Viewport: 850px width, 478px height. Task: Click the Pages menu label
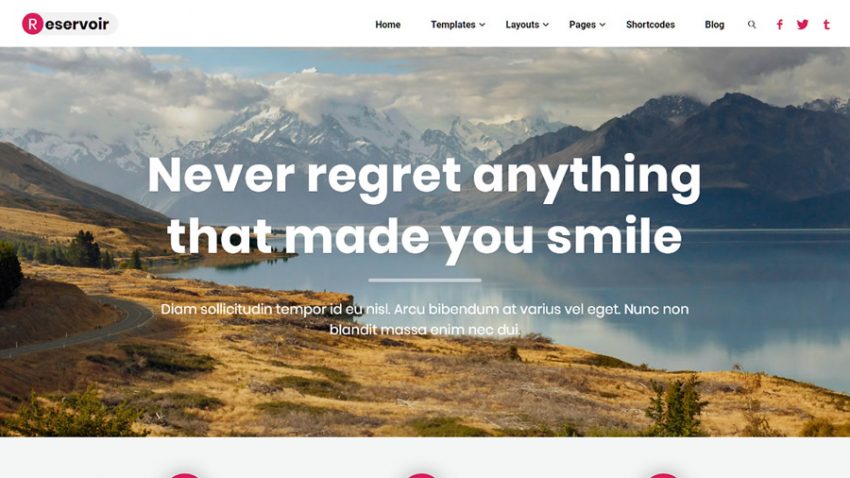point(582,24)
